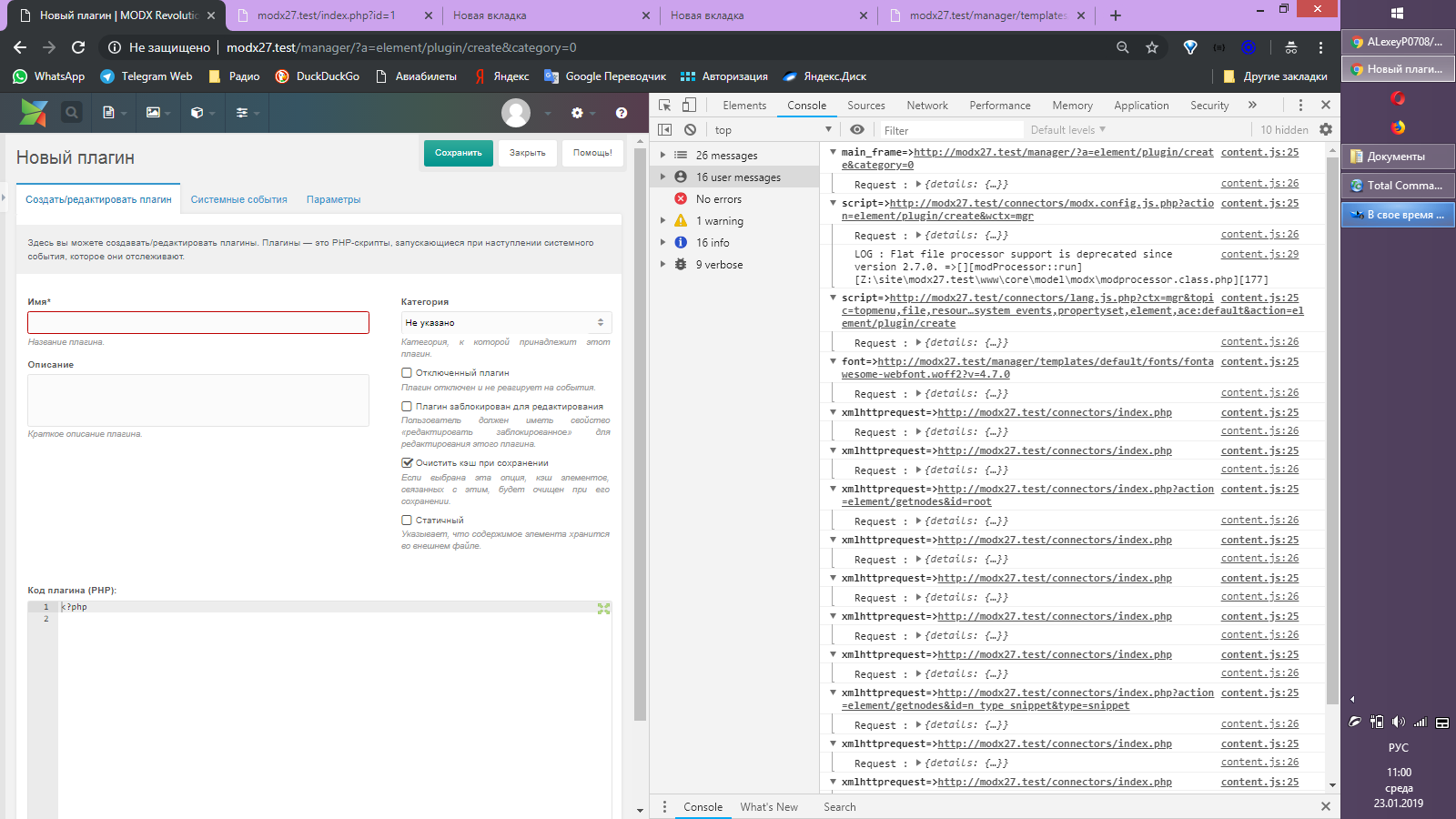
Task: Click the page zoom magnifier icon
Action: click(1123, 47)
